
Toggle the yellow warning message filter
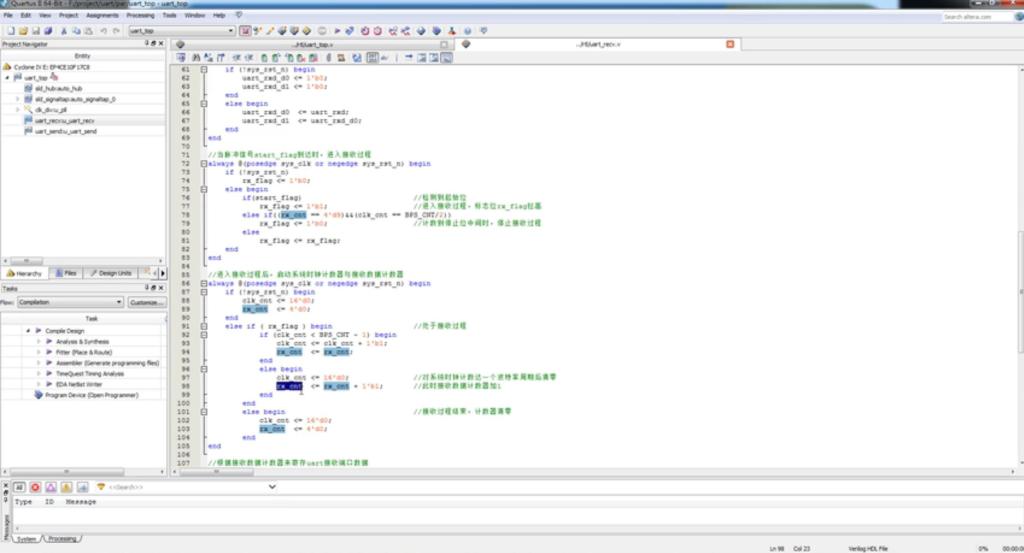click(x=67, y=487)
